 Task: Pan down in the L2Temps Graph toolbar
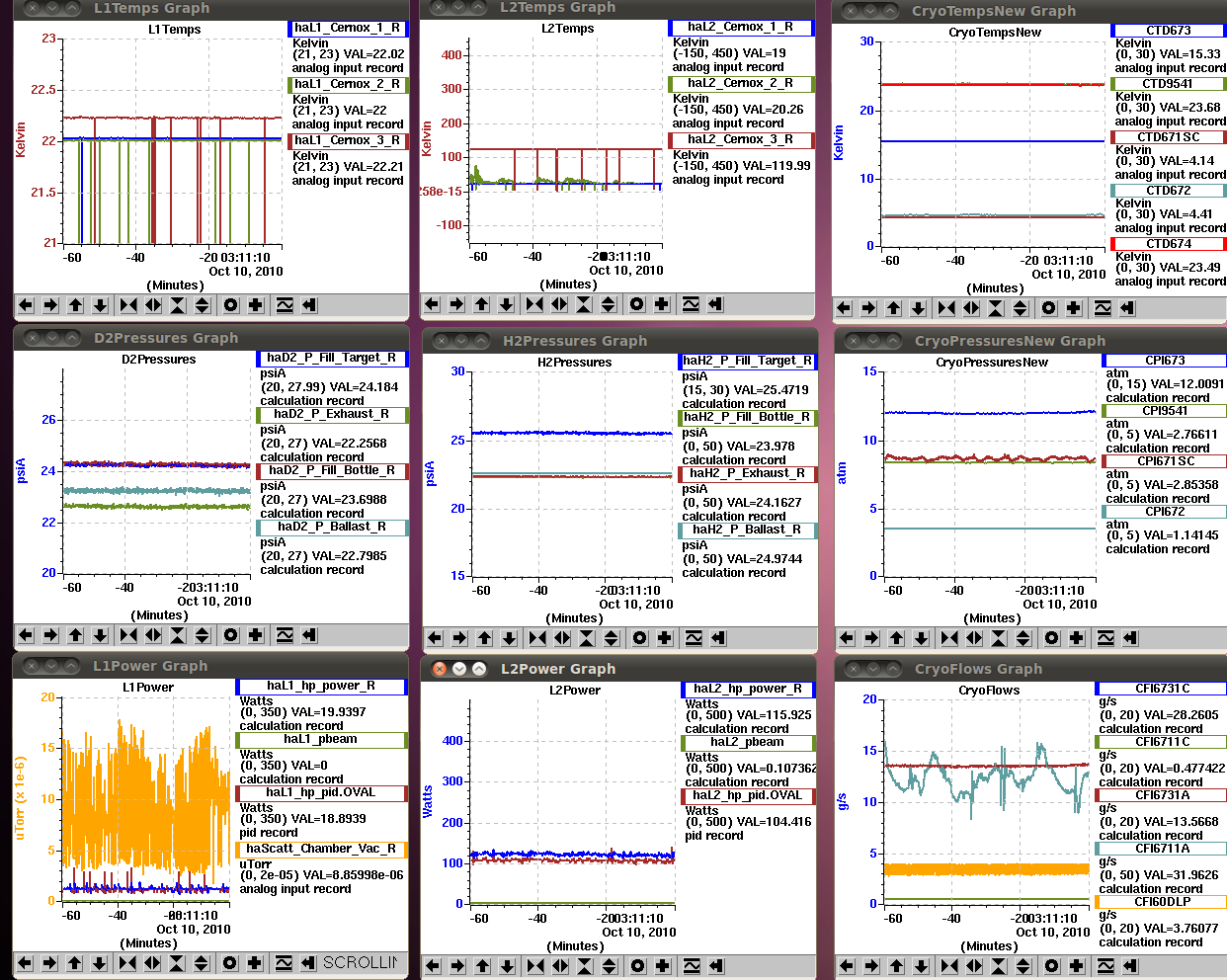[506, 304]
